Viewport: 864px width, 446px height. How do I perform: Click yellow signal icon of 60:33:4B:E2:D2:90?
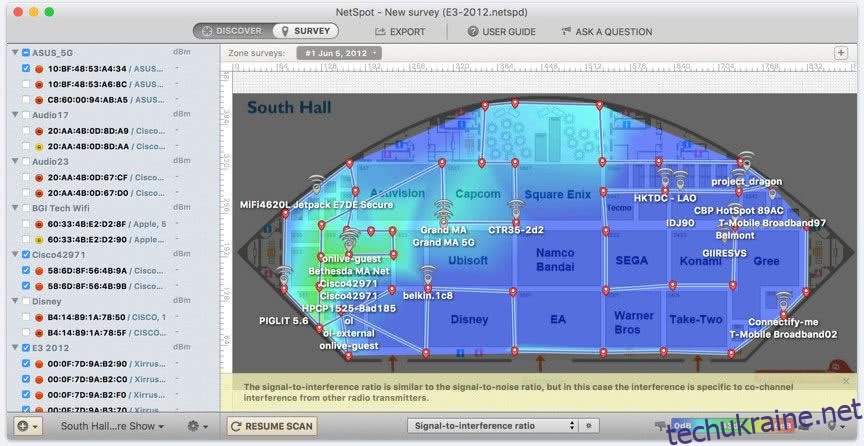click(x=39, y=240)
